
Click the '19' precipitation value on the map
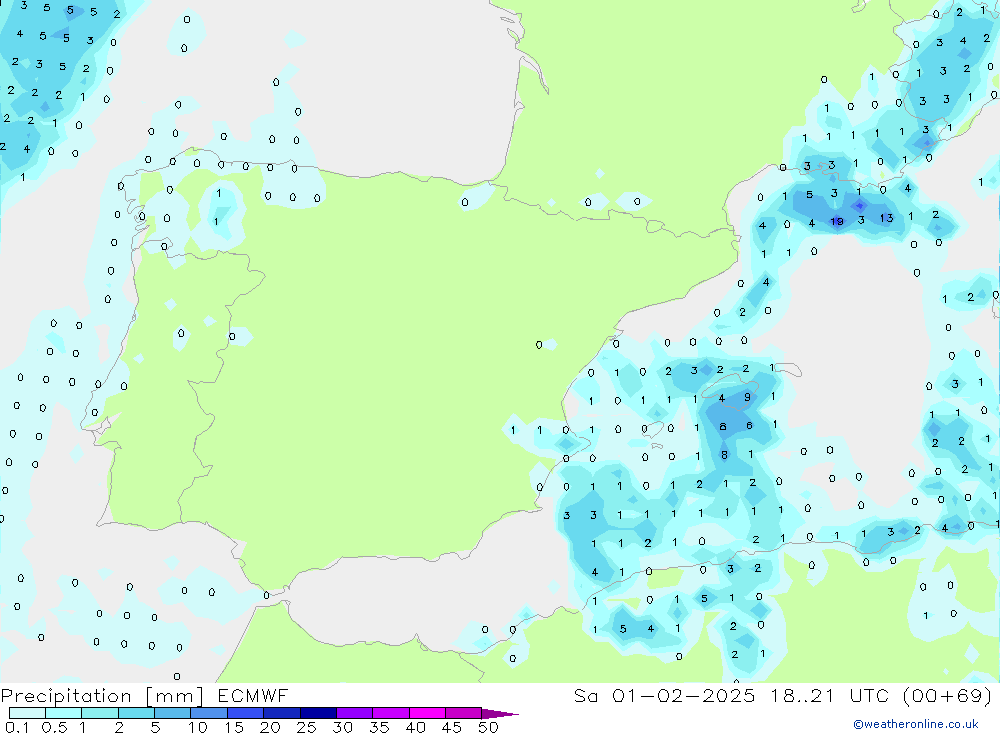pos(837,221)
